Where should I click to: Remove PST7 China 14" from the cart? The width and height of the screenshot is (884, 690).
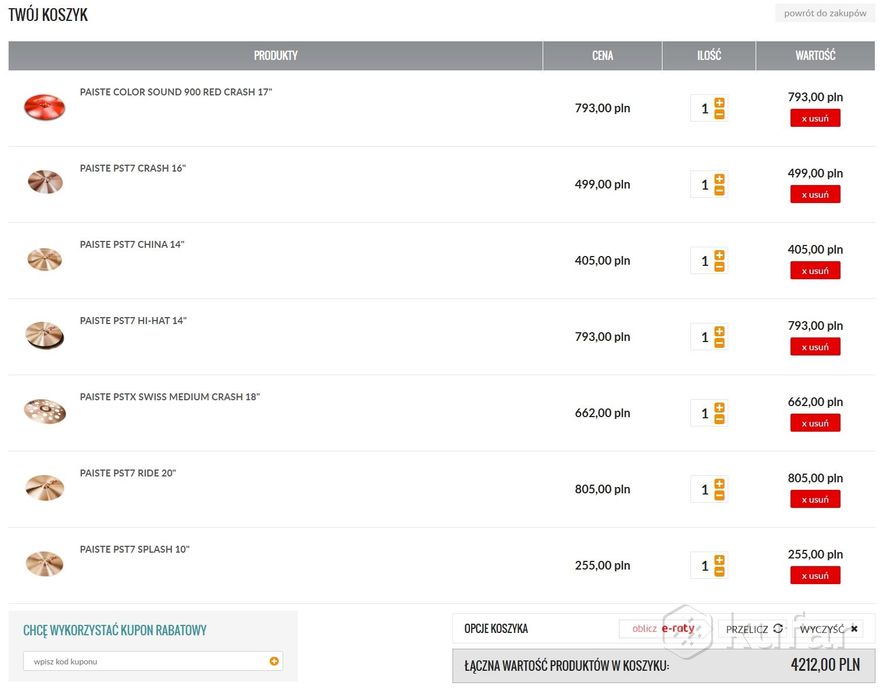[x=815, y=271]
